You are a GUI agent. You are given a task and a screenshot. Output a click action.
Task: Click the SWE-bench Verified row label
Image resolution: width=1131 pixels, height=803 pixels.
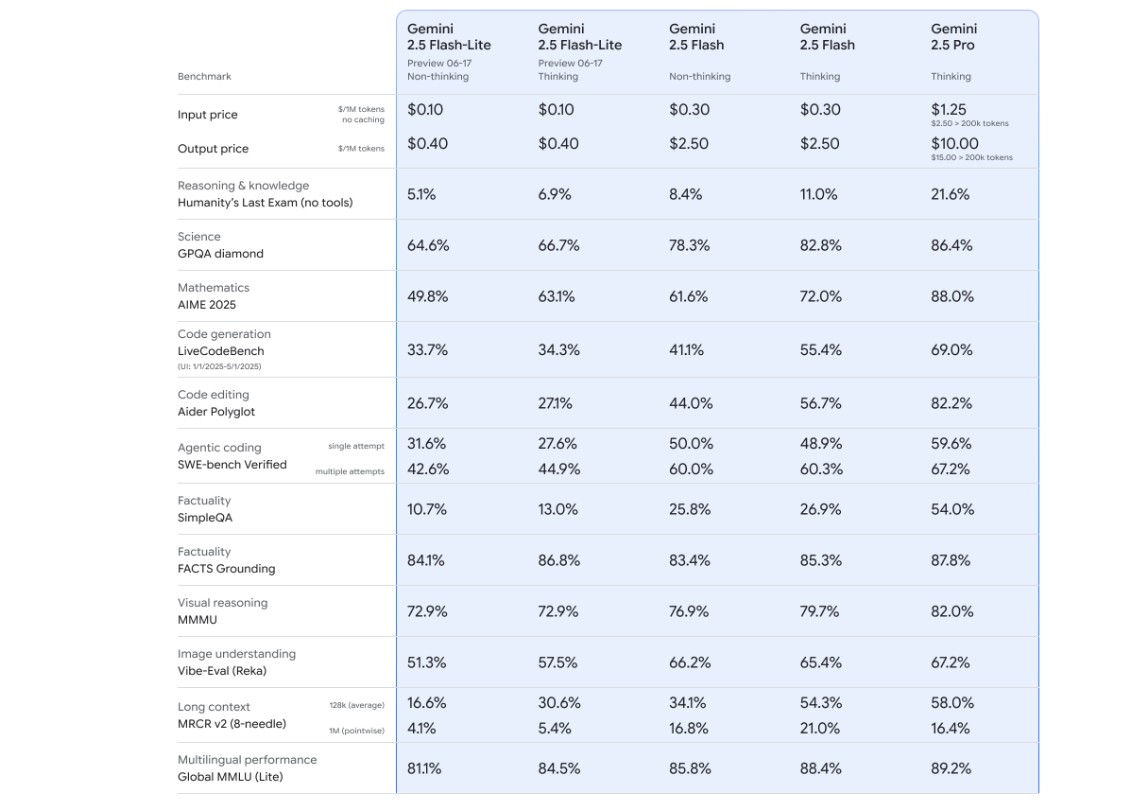point(232,465)
